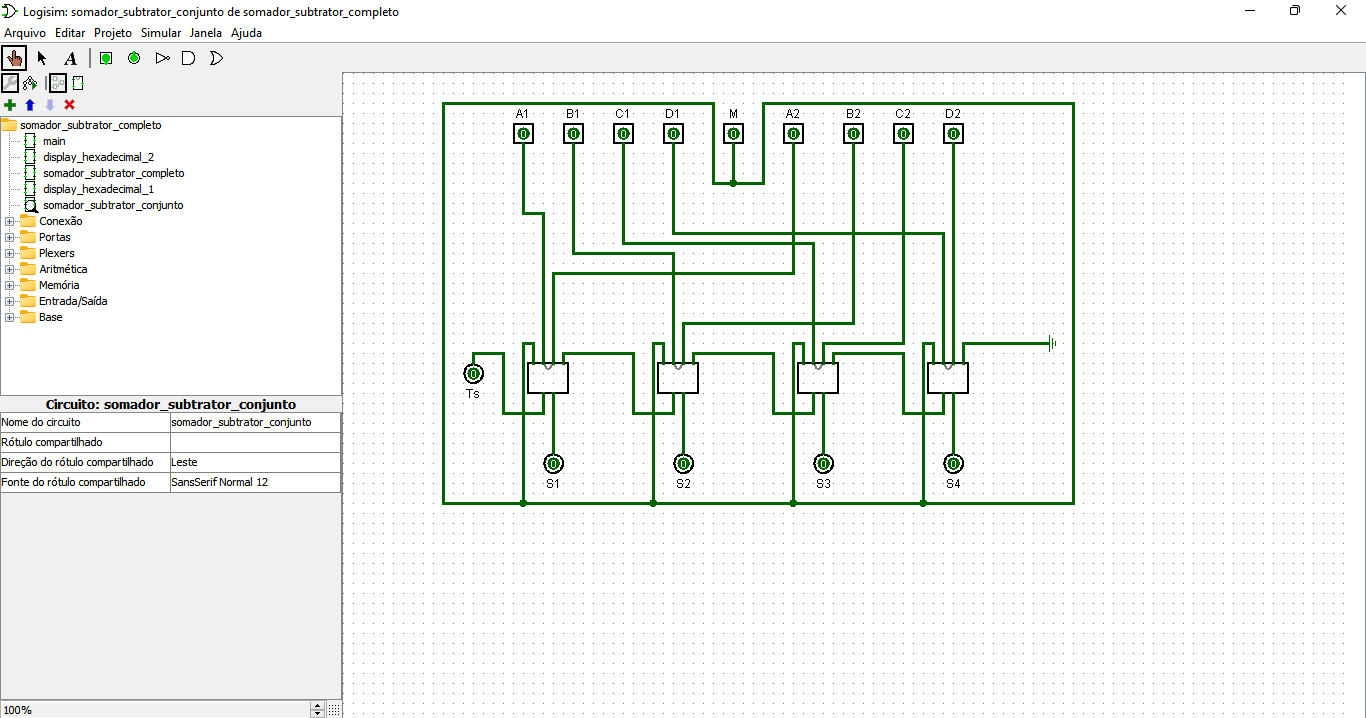Decrease zoom with stepper down arrow
Image resolution: width=1366 pixels, height=718 pixels.
pos(318,713)
